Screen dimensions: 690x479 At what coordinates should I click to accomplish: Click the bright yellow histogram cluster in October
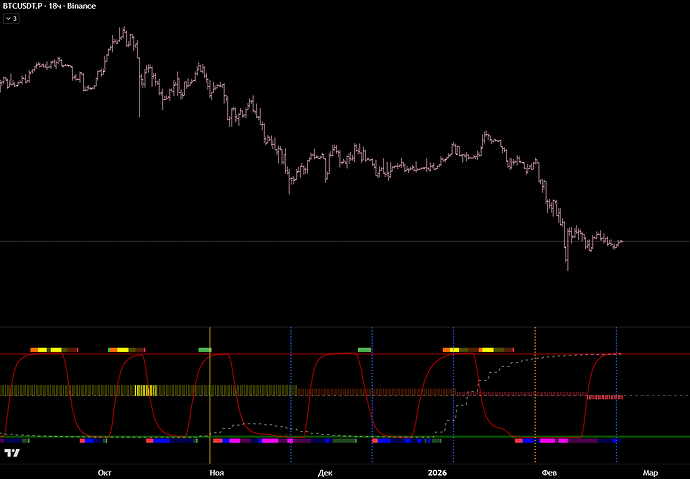[x=145, y=391]
